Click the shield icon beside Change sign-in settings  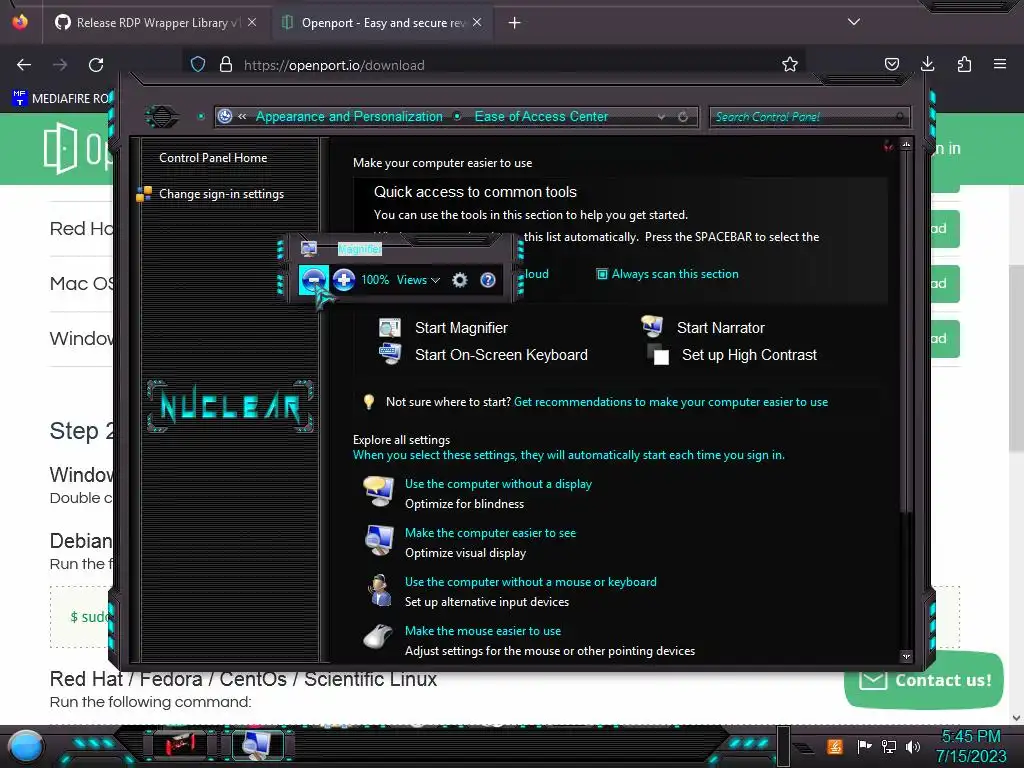coord(144,194)
